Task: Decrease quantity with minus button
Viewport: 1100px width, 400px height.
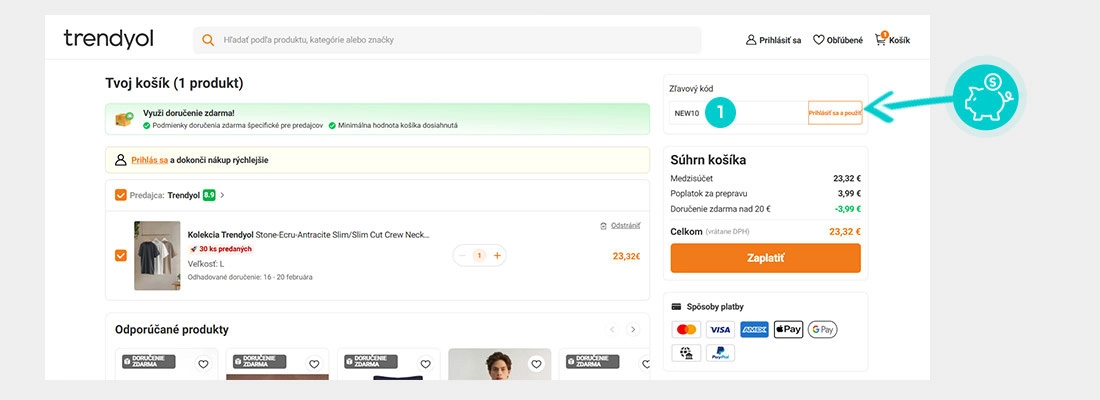Action: (x=462, y=255)
